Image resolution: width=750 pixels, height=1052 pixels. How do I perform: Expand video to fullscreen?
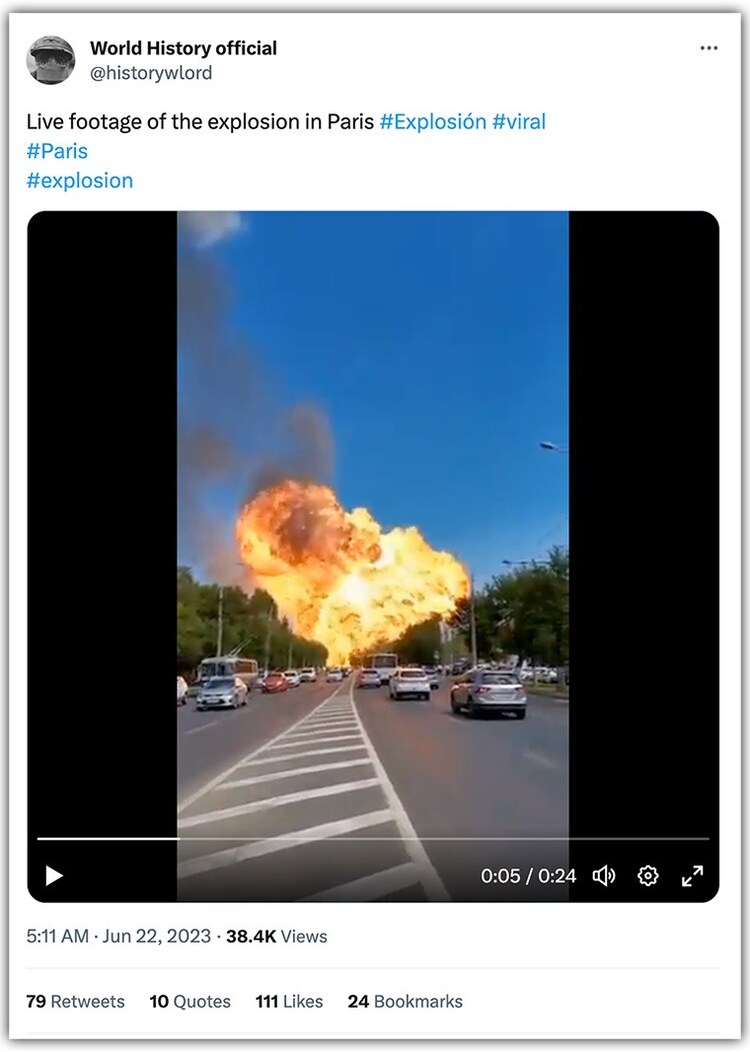click(x=692, y=876)
